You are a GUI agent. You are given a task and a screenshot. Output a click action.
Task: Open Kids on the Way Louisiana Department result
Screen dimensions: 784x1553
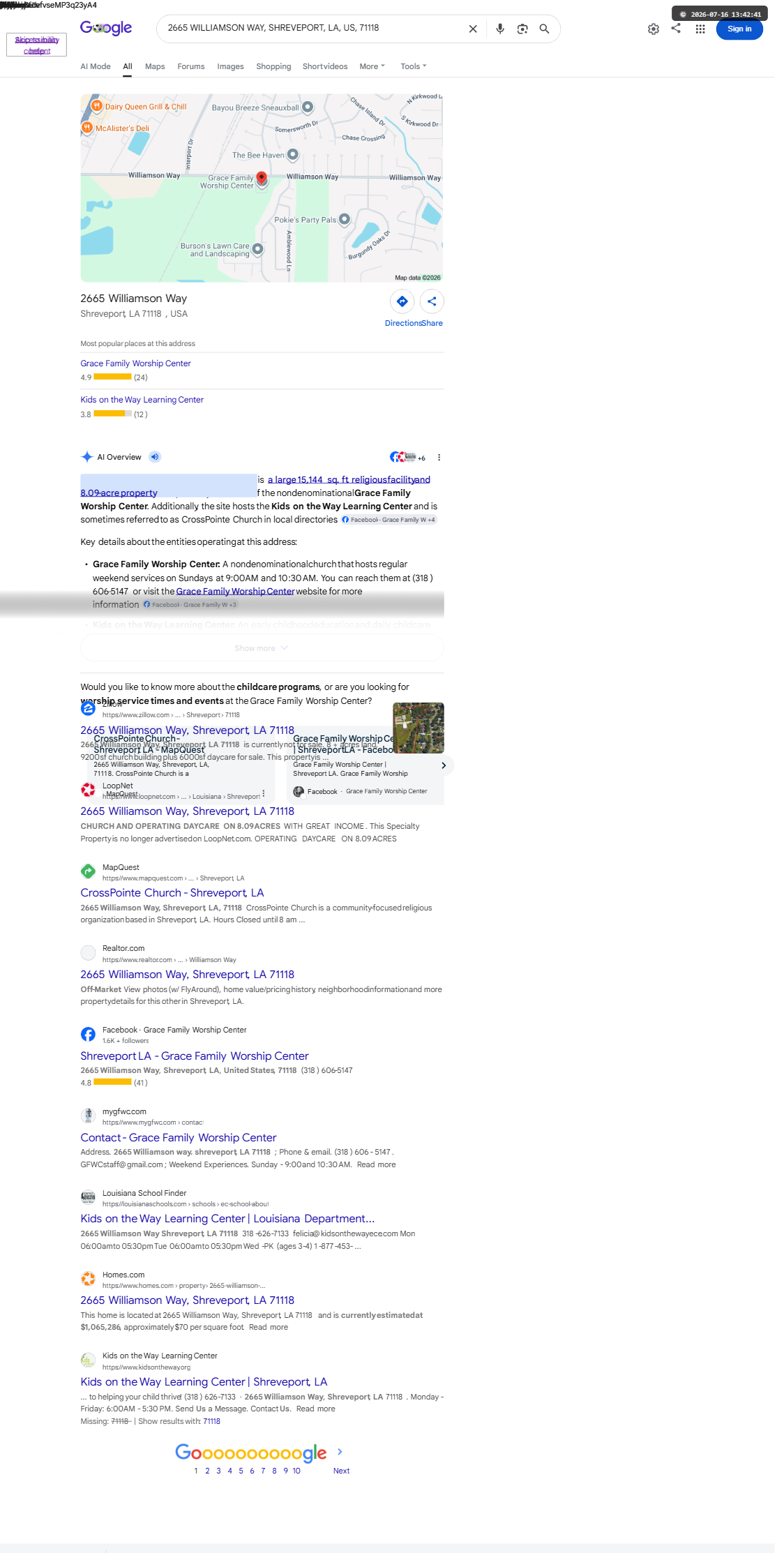coord(227,1219)
